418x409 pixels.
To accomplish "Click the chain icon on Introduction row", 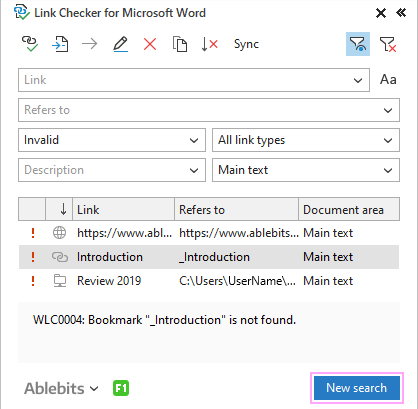I will point(60,257).
